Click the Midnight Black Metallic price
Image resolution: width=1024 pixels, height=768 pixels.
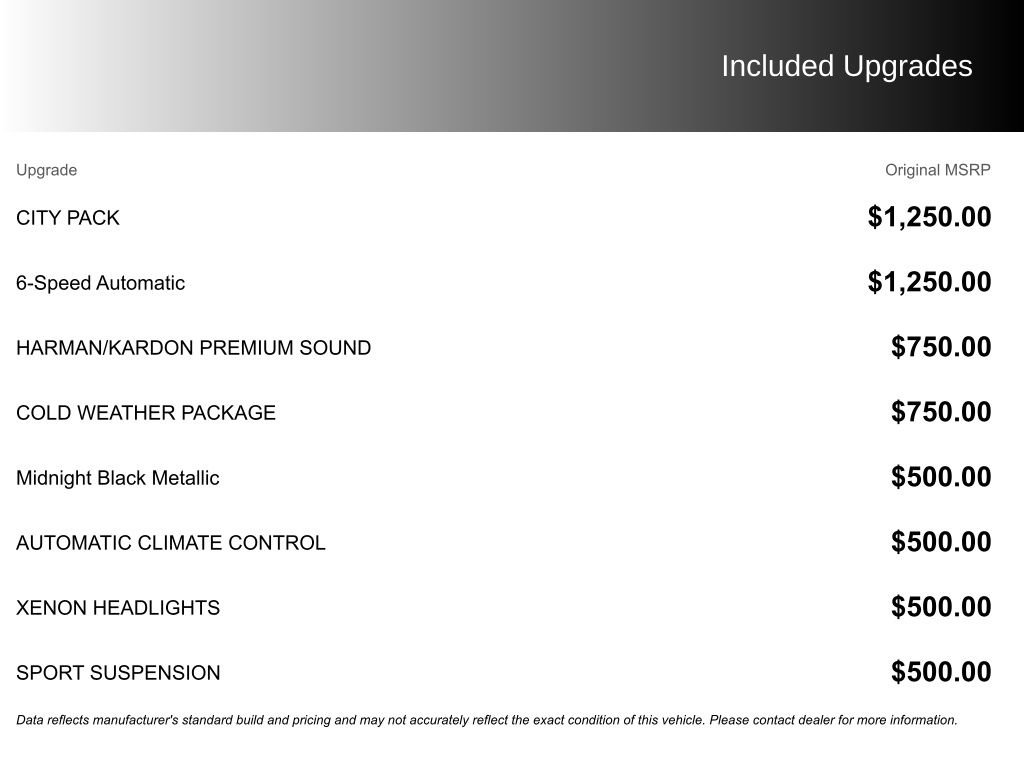[x=941, y=477]
